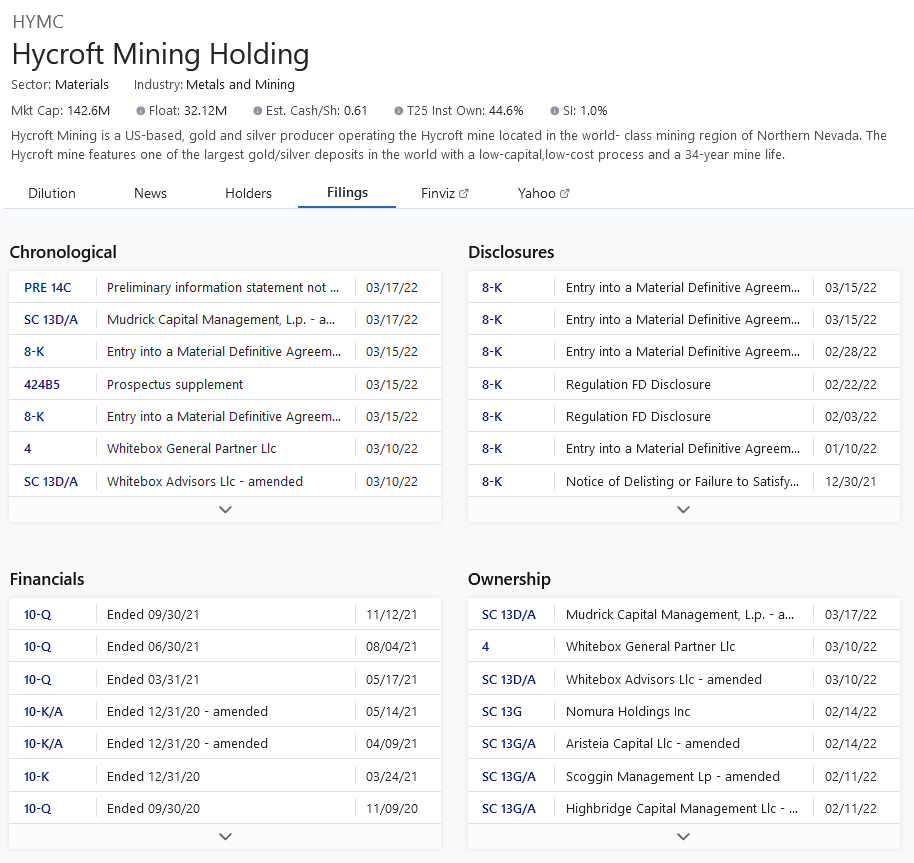Click the Est. Cash/Sh info icon
Screen dimensions: 914x863
pyautogui.click(x=258, y=111)
